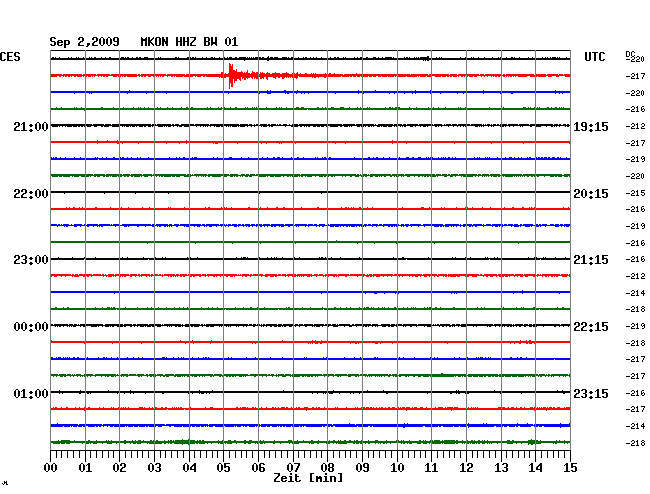
Task: Click the date label 'Sep 2,2009'
Action: click(x=84, y=42)
